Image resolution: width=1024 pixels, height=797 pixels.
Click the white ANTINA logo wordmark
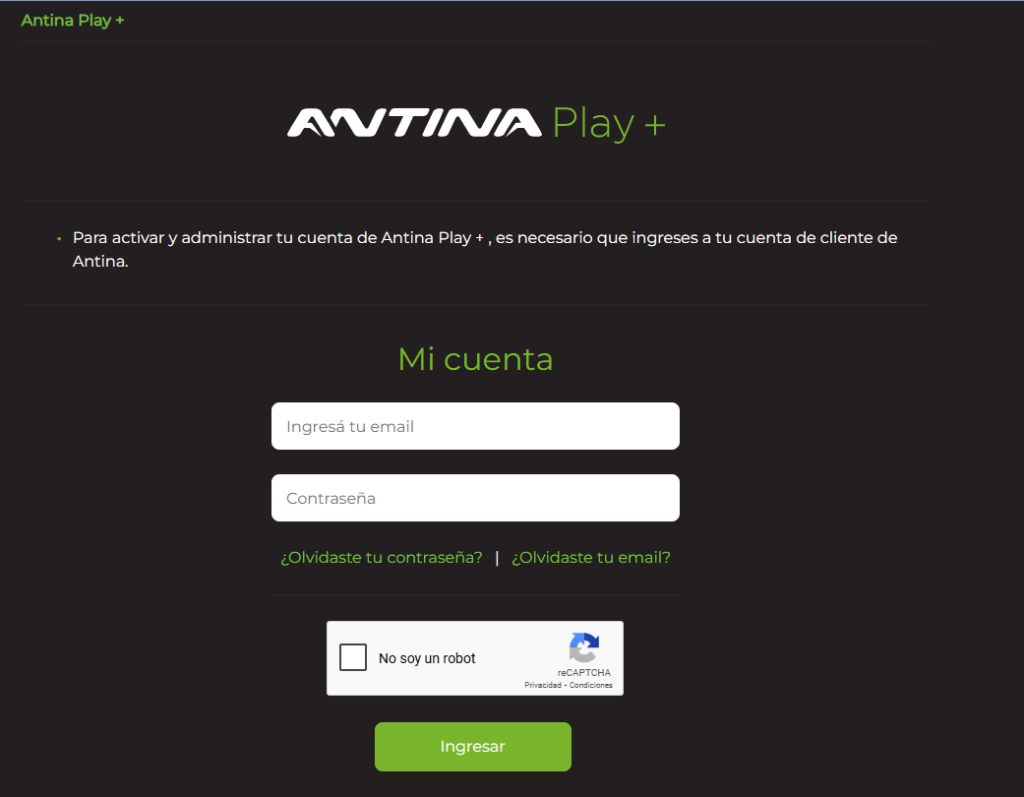415,123
